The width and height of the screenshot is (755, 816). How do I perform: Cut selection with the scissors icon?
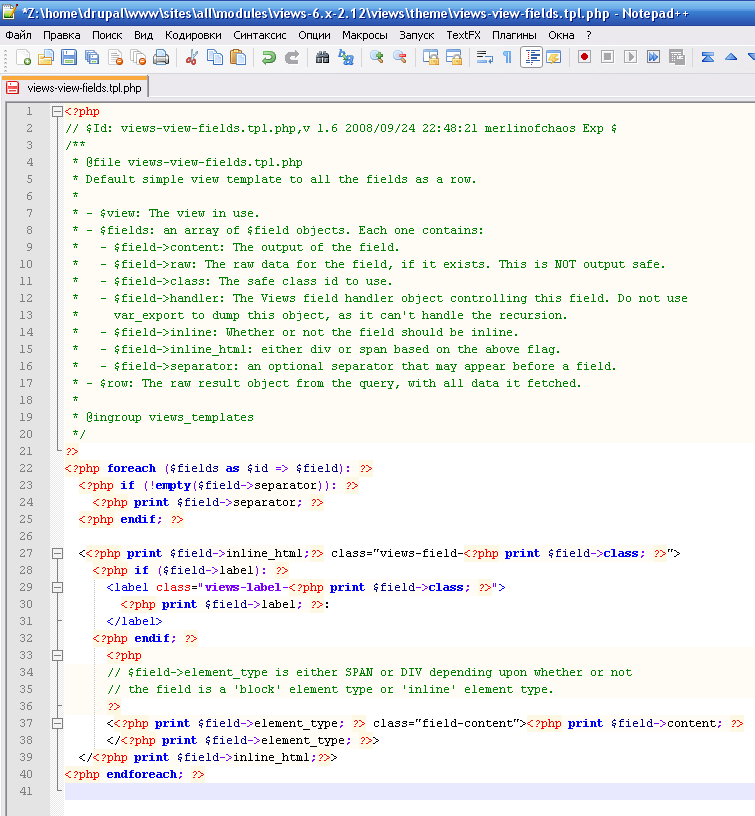pos(191,57)
